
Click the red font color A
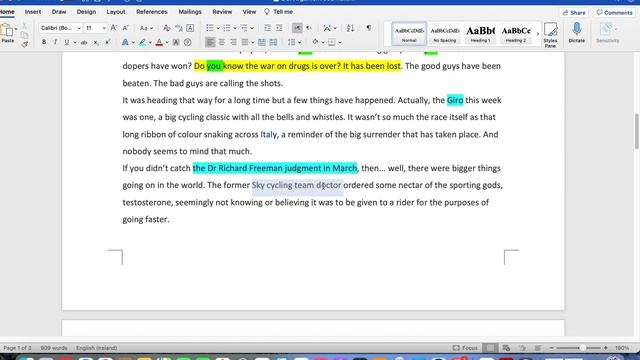tap(159, 42)
